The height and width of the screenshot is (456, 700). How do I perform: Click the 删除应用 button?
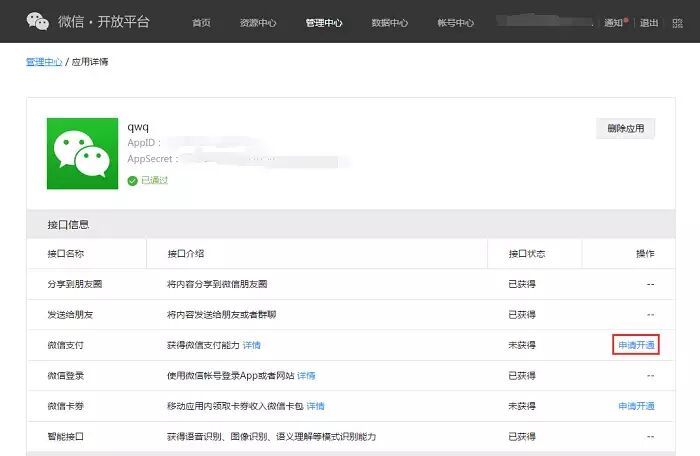[x=625, y=129]
